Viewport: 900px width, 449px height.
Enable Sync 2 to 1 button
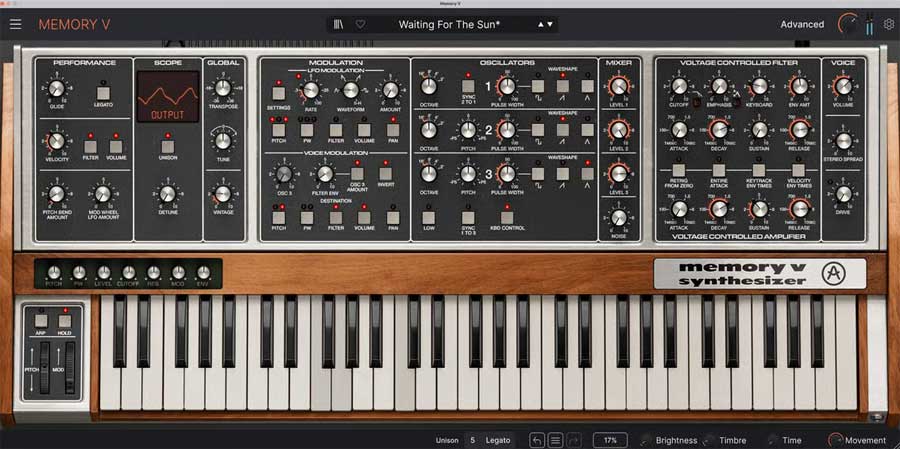[468, 86]
